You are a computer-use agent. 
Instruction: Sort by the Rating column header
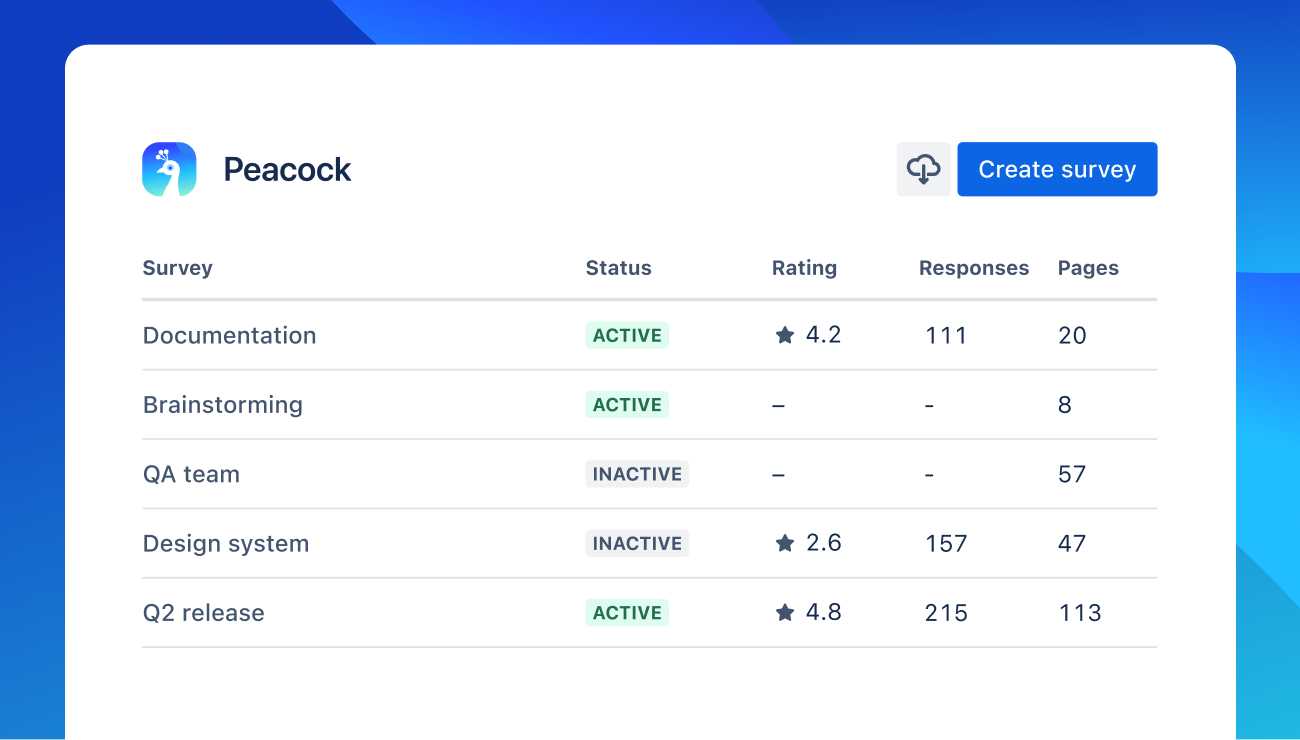[804, 268]
